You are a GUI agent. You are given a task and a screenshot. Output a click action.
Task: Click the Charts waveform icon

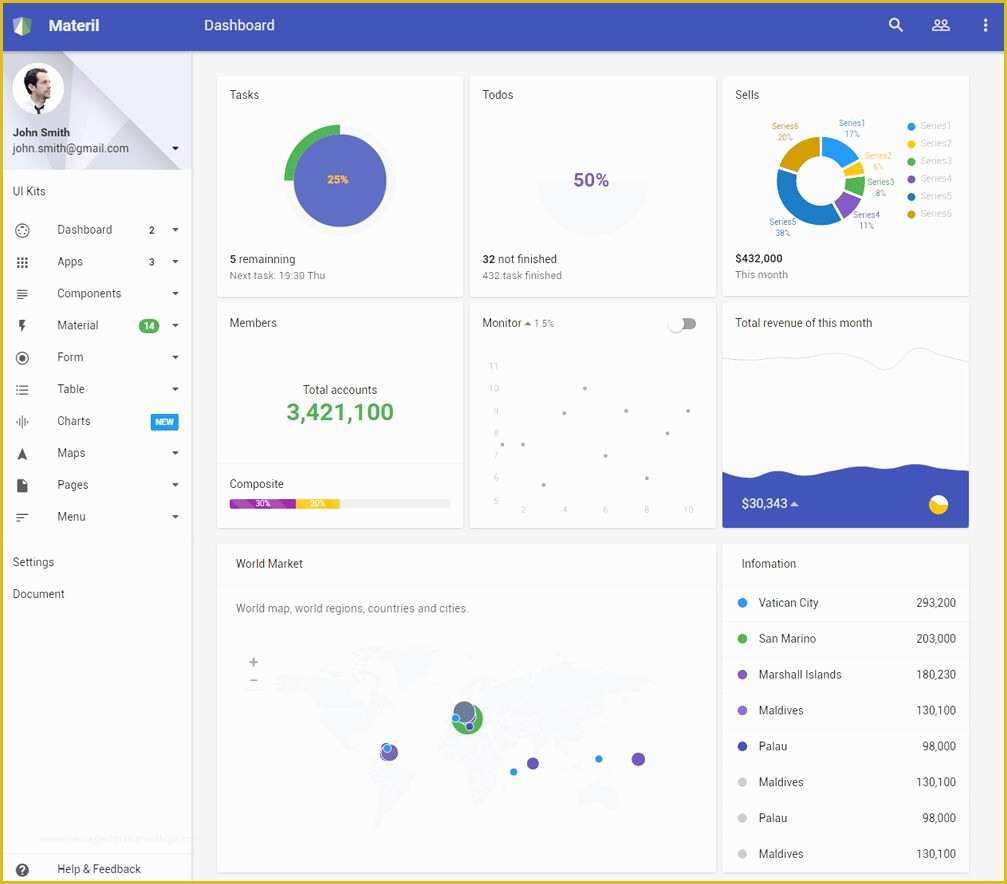22,421
